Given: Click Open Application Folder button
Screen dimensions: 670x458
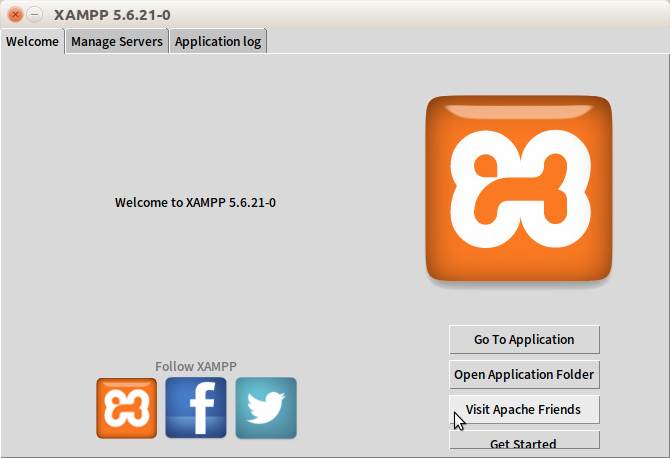Looking at the screenshot, I should point(524,375).
